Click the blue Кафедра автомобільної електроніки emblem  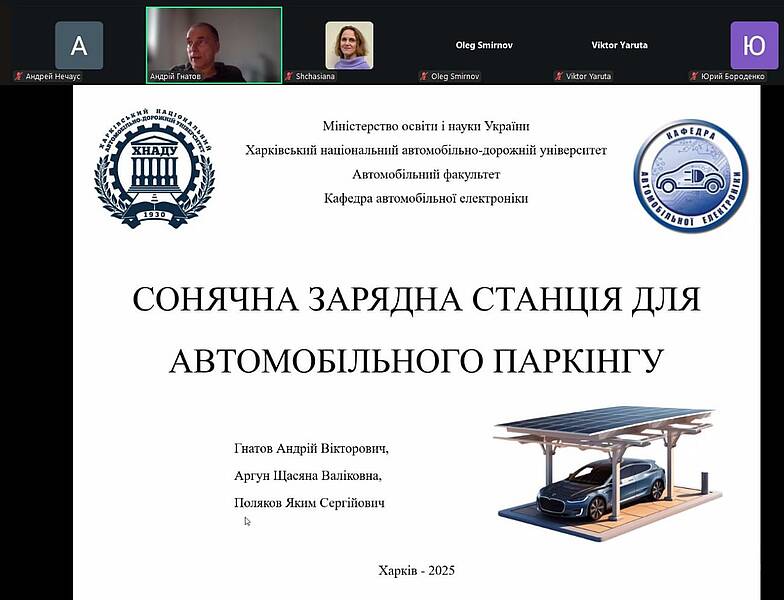[x=692, y=171]
